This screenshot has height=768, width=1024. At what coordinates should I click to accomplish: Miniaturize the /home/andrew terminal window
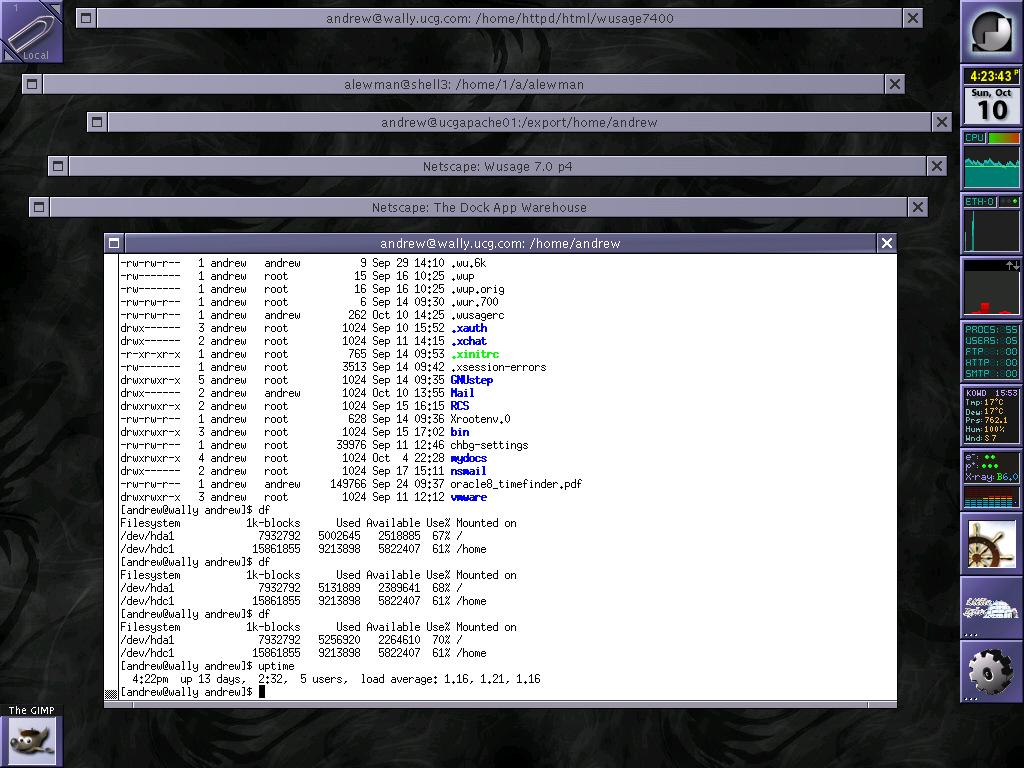114,243
